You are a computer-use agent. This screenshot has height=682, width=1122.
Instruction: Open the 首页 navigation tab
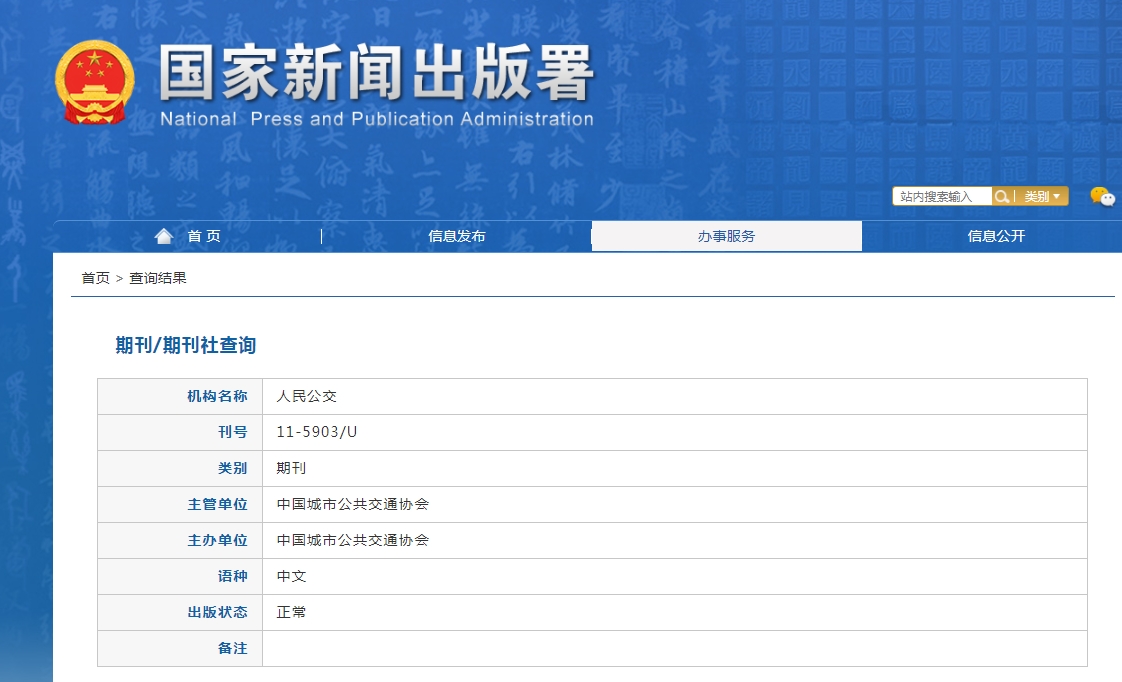click(x=204, y=236)
